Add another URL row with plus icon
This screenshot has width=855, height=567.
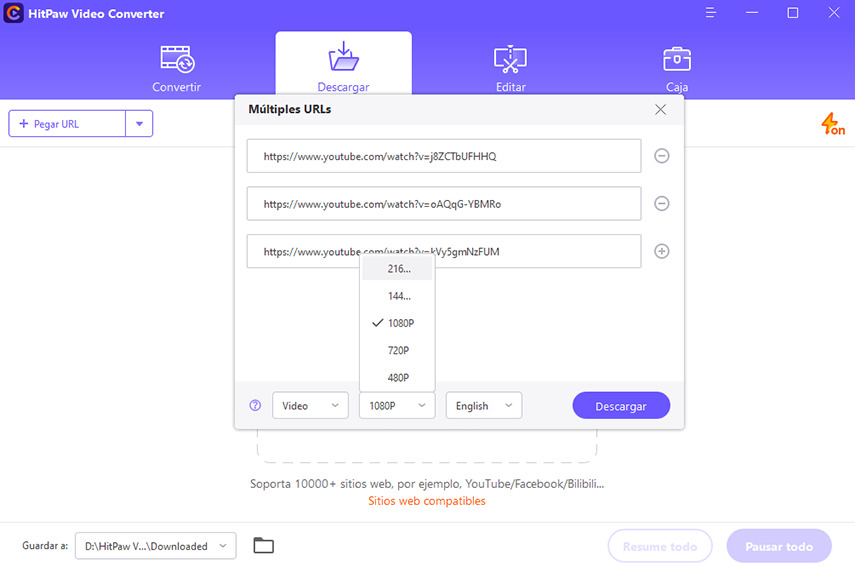click(661, 251)
